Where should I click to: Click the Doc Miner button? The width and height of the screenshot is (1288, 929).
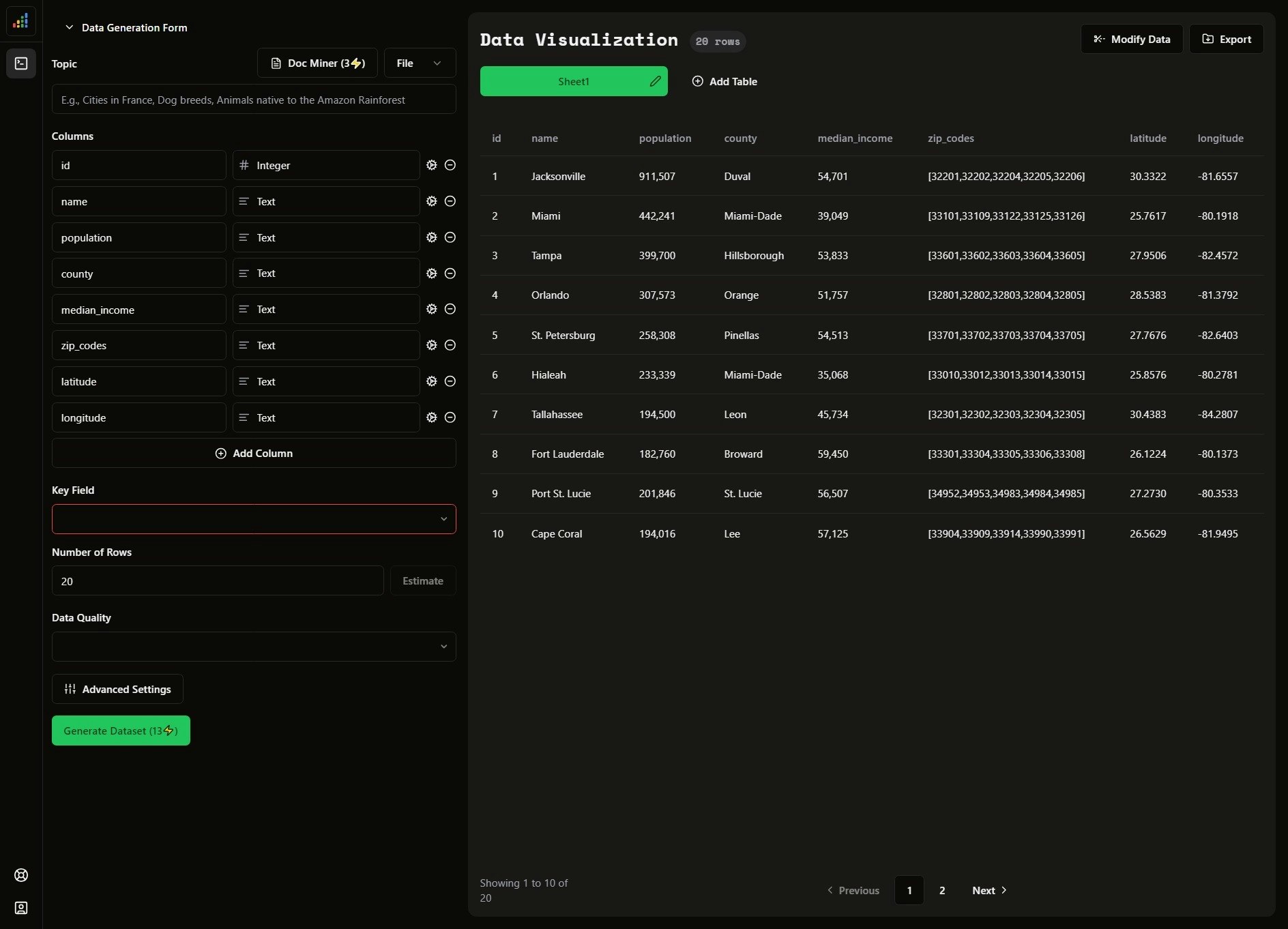coord(317,63)
